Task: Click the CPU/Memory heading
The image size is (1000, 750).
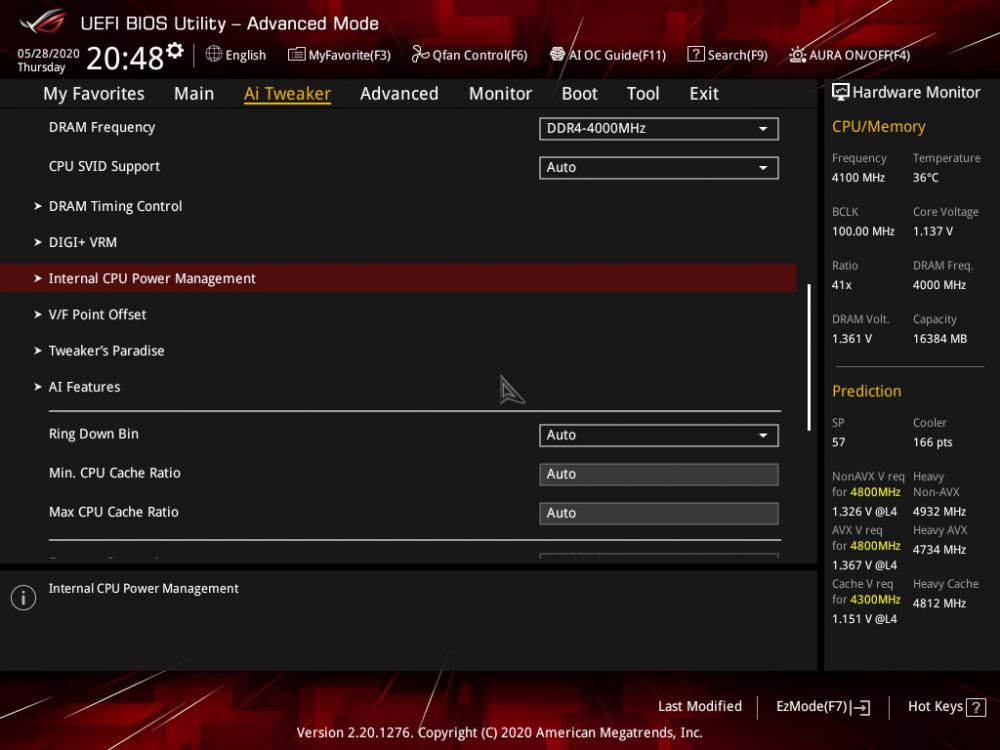Action: tap(878, 127)
